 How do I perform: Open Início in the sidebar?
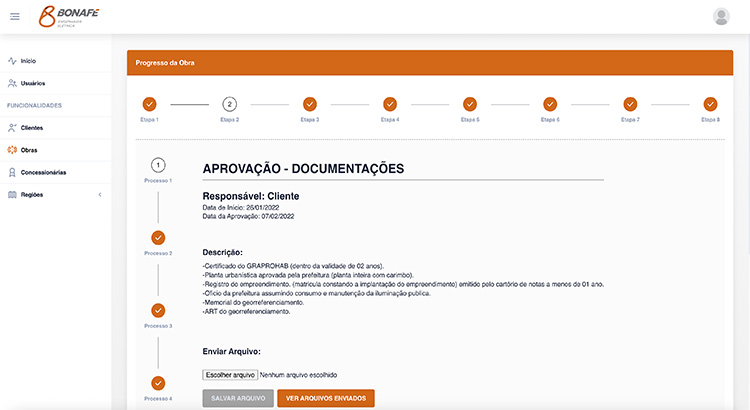click(x=28, y=61)
